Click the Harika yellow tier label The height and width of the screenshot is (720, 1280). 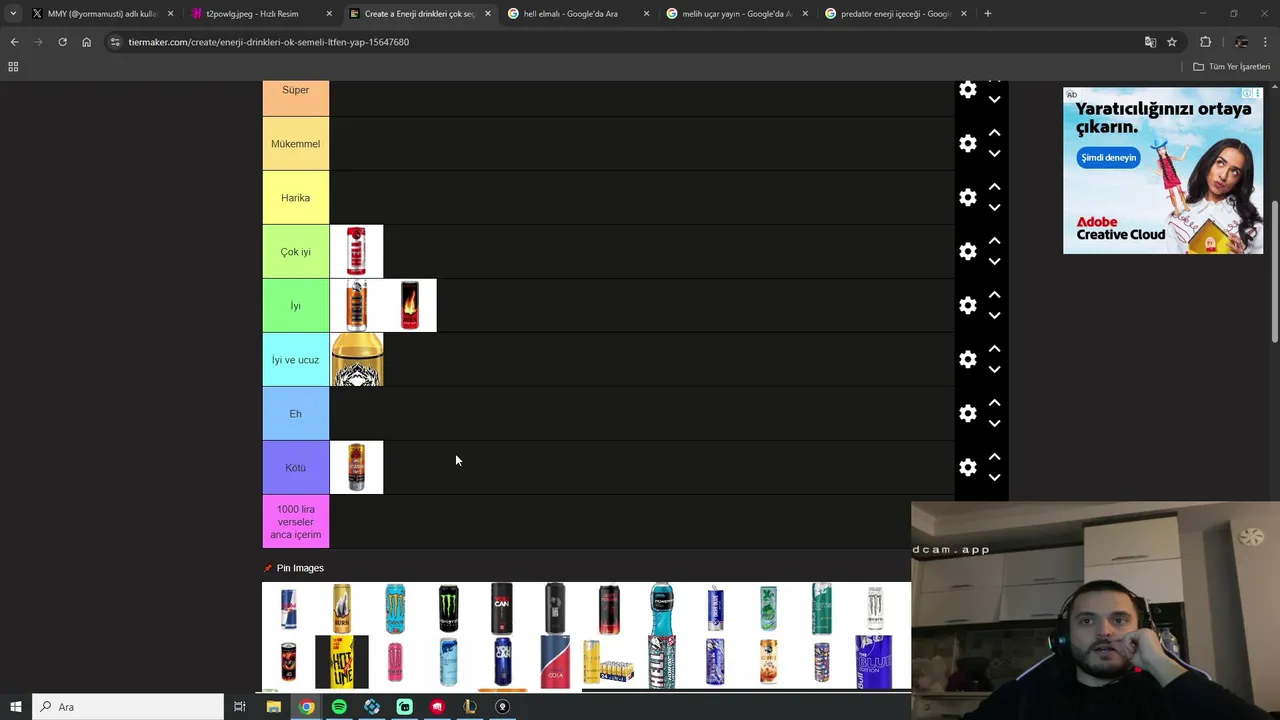(x=295, y=198)
